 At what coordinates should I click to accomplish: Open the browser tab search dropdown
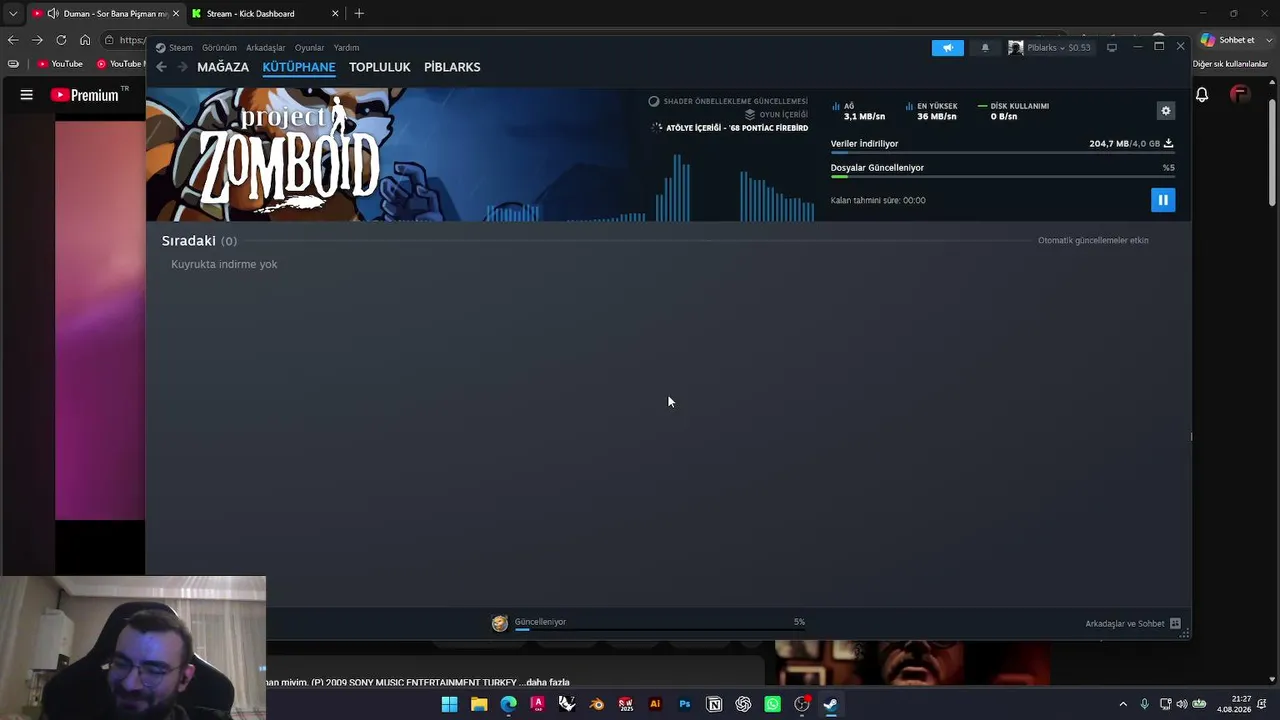(x=13, y=13)
